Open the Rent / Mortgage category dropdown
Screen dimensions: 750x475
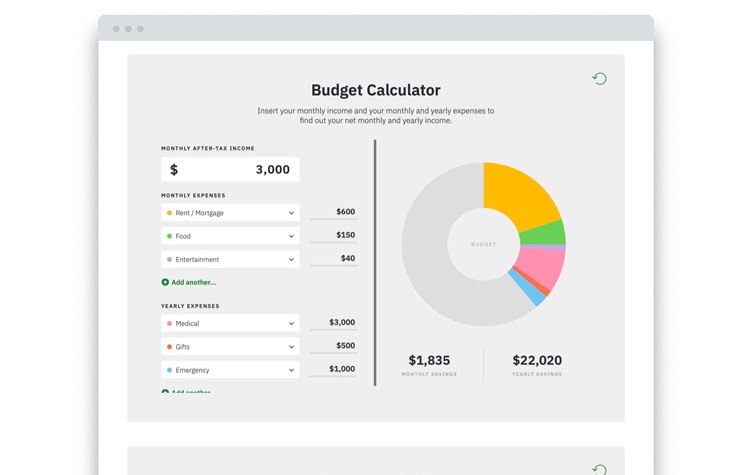[230, 213]
